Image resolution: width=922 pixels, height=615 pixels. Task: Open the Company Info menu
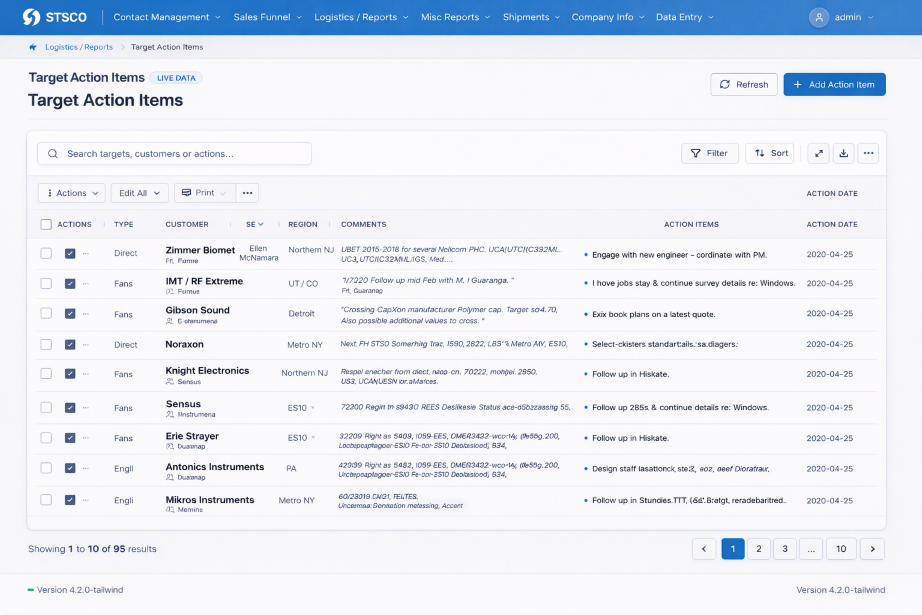[x=608, y=17]
